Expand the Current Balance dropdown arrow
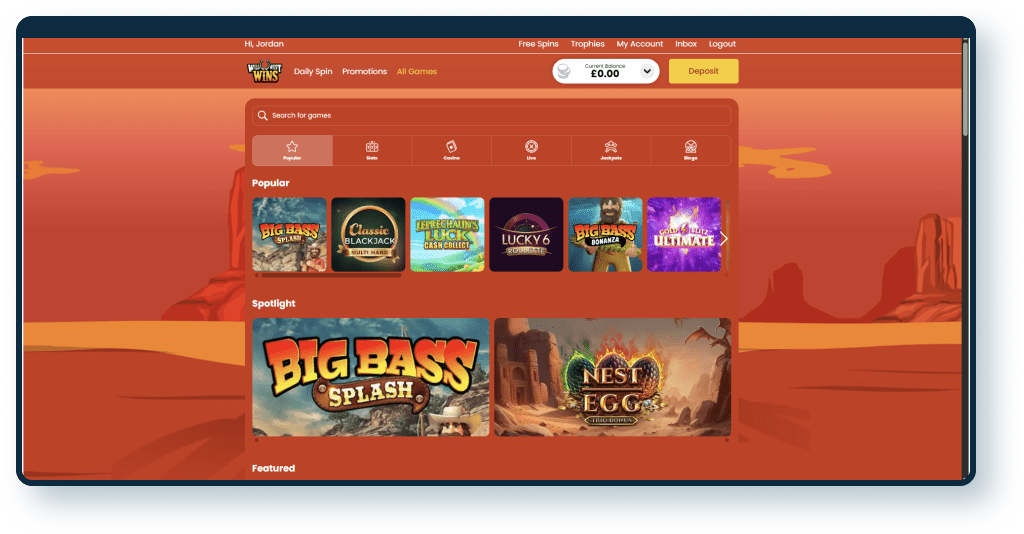This screenshot has height=534, width=1024. point(647,71)
